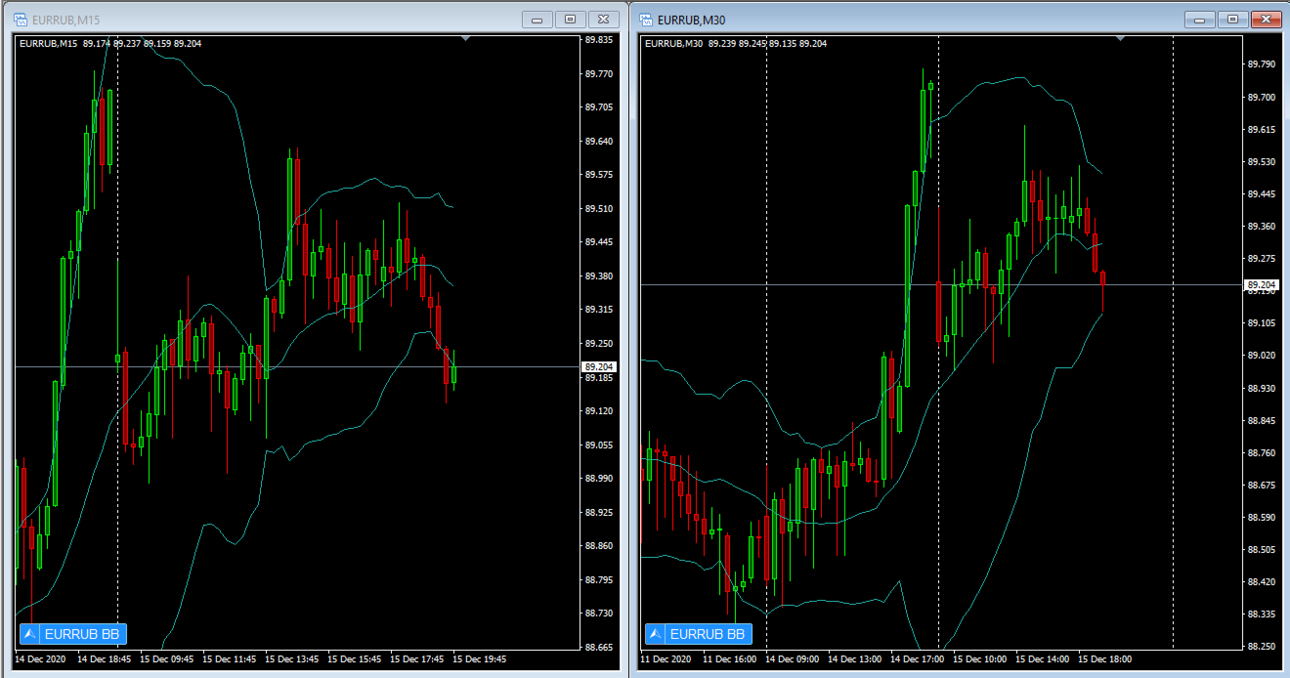Click the 88.505 price label in M30 scale

click(1261, 550)
